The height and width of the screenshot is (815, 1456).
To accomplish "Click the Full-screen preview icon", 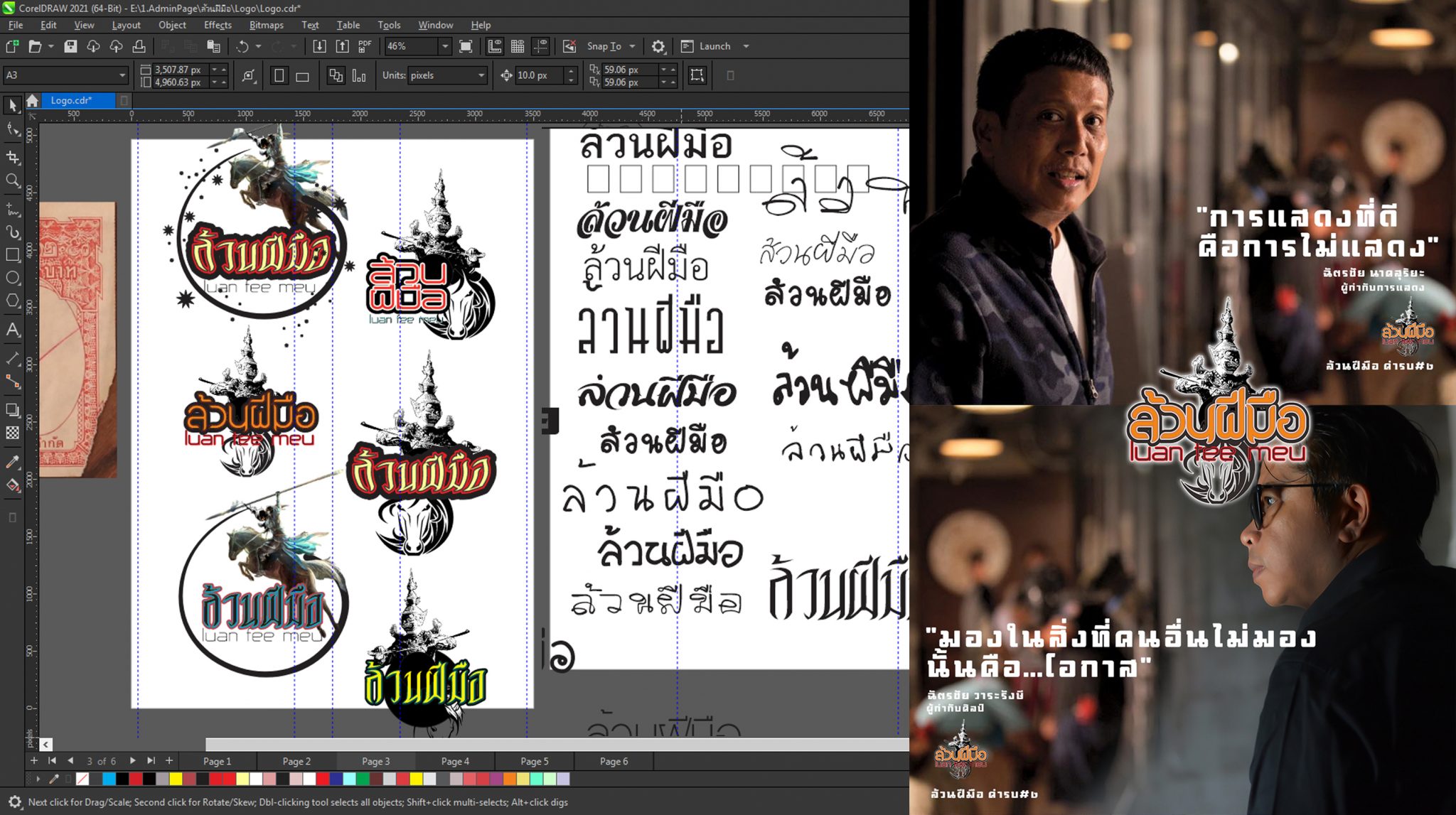I will coord(466,46).
